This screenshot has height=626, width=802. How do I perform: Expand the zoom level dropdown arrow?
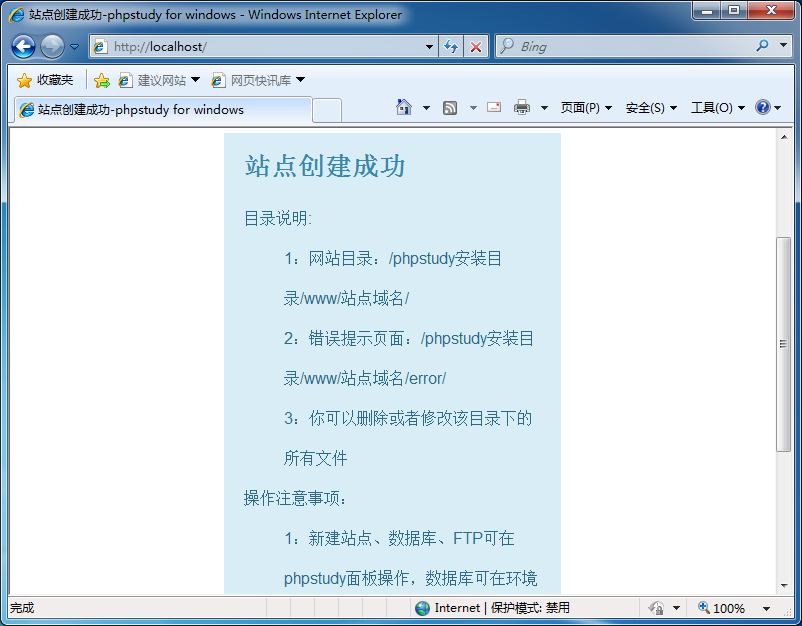(766, 609)
